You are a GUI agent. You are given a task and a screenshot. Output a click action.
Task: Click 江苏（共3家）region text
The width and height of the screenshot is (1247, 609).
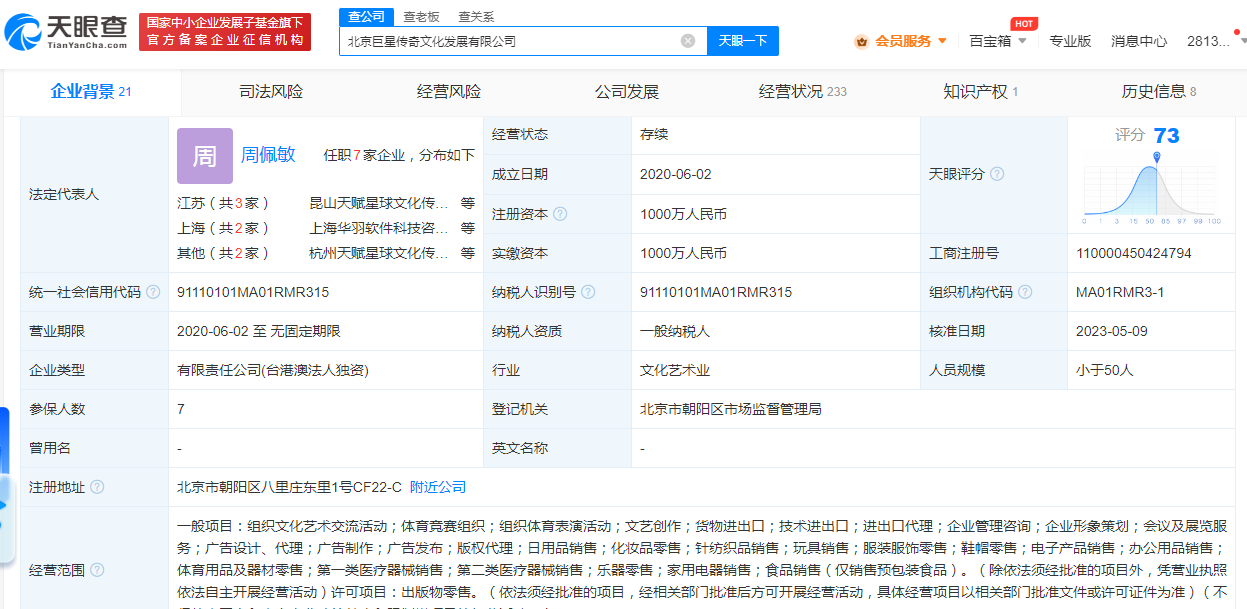(223, 202)
